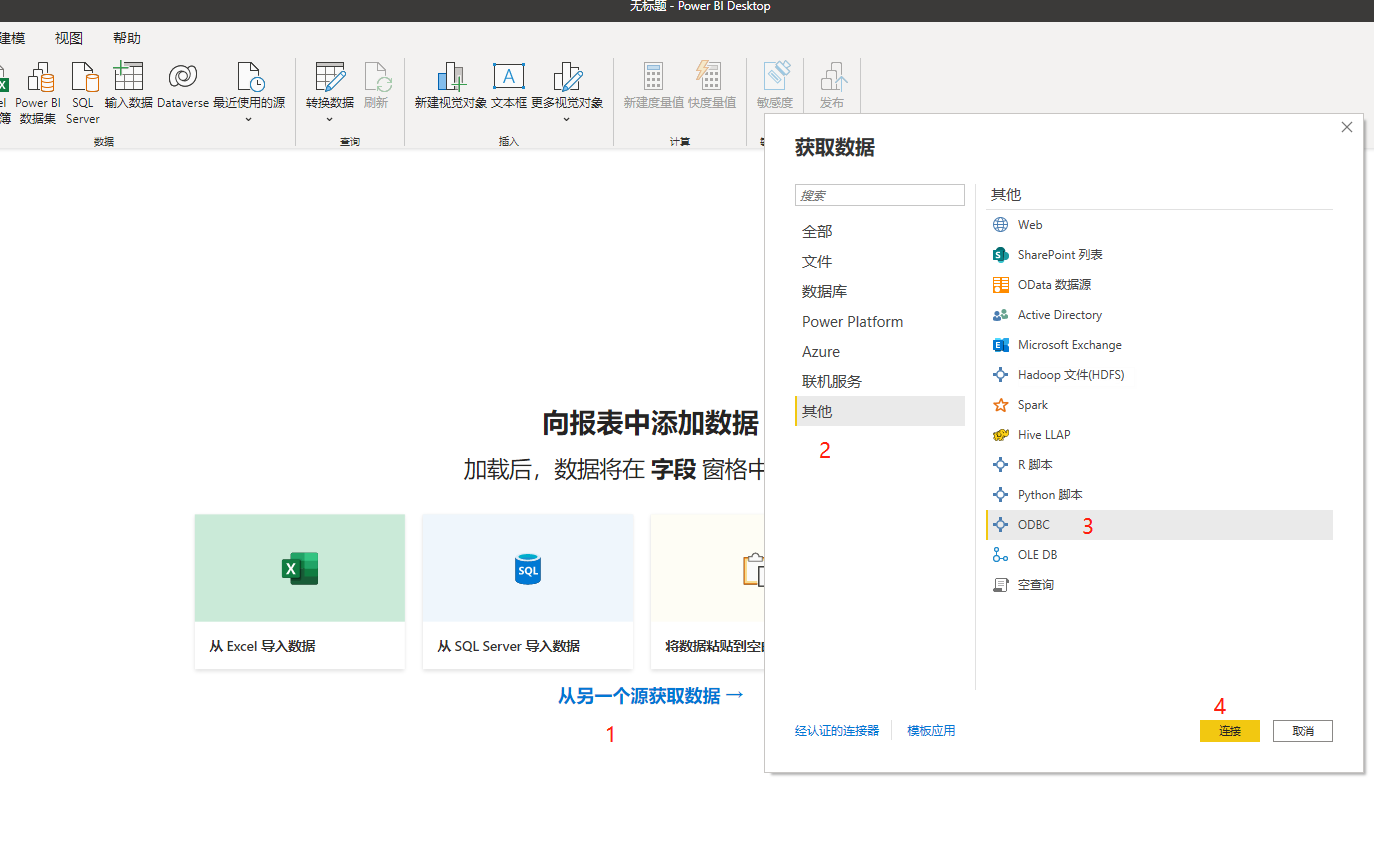Select the Hive LLAP connector
The width and height of the screenshot is (1374, 860).
[x=1043, y=435]
